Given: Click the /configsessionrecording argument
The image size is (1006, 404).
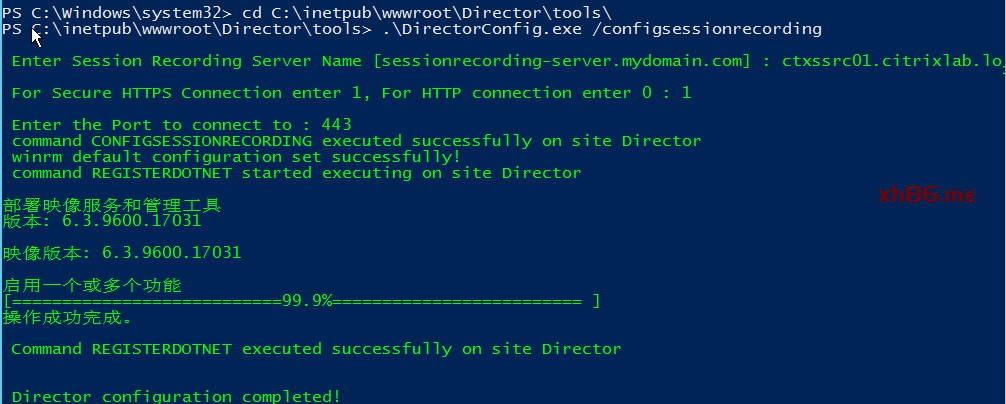Looking at the screenshot, I should point(691,29).
